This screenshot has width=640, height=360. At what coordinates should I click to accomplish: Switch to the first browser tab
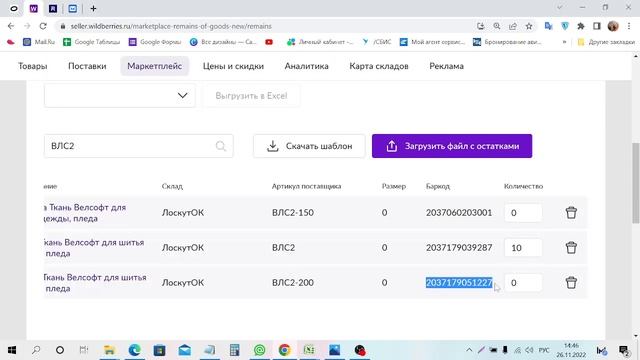point(14,9)
